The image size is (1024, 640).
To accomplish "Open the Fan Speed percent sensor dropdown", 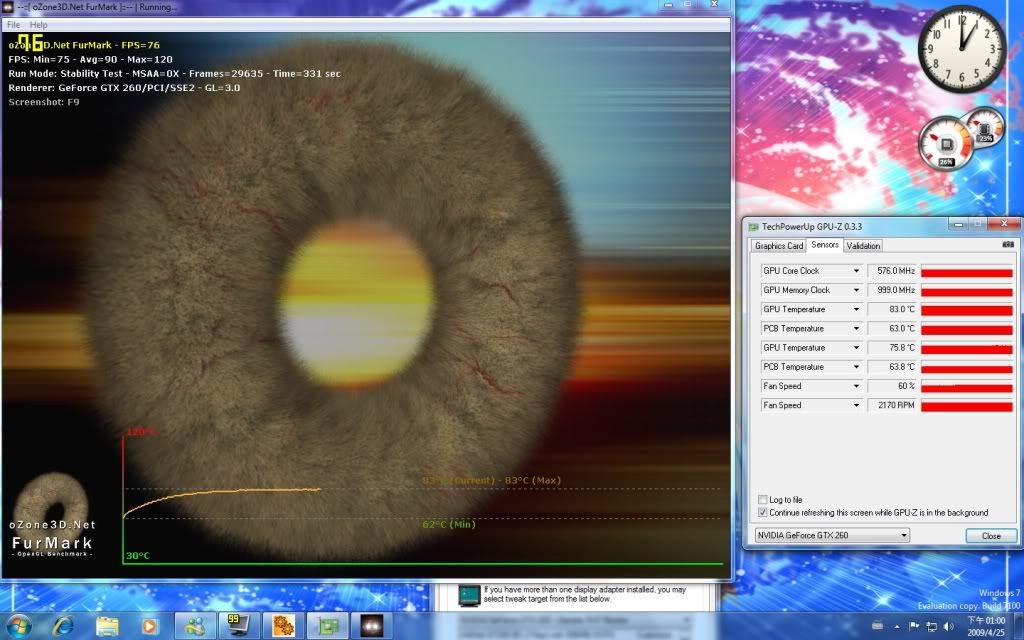I will tap(856, 387).
